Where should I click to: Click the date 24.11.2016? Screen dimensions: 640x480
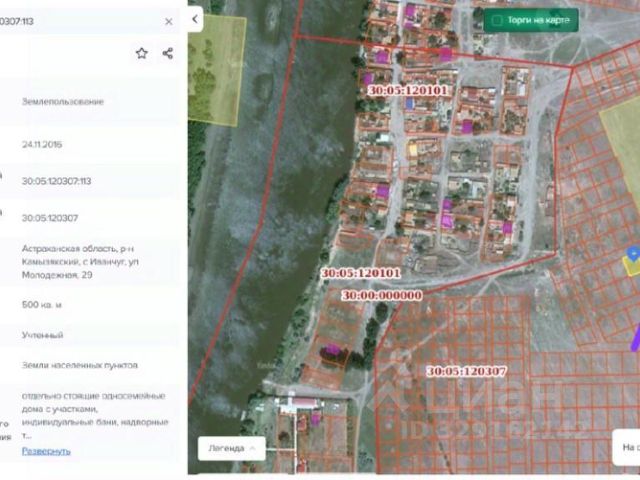coord(42,144)
